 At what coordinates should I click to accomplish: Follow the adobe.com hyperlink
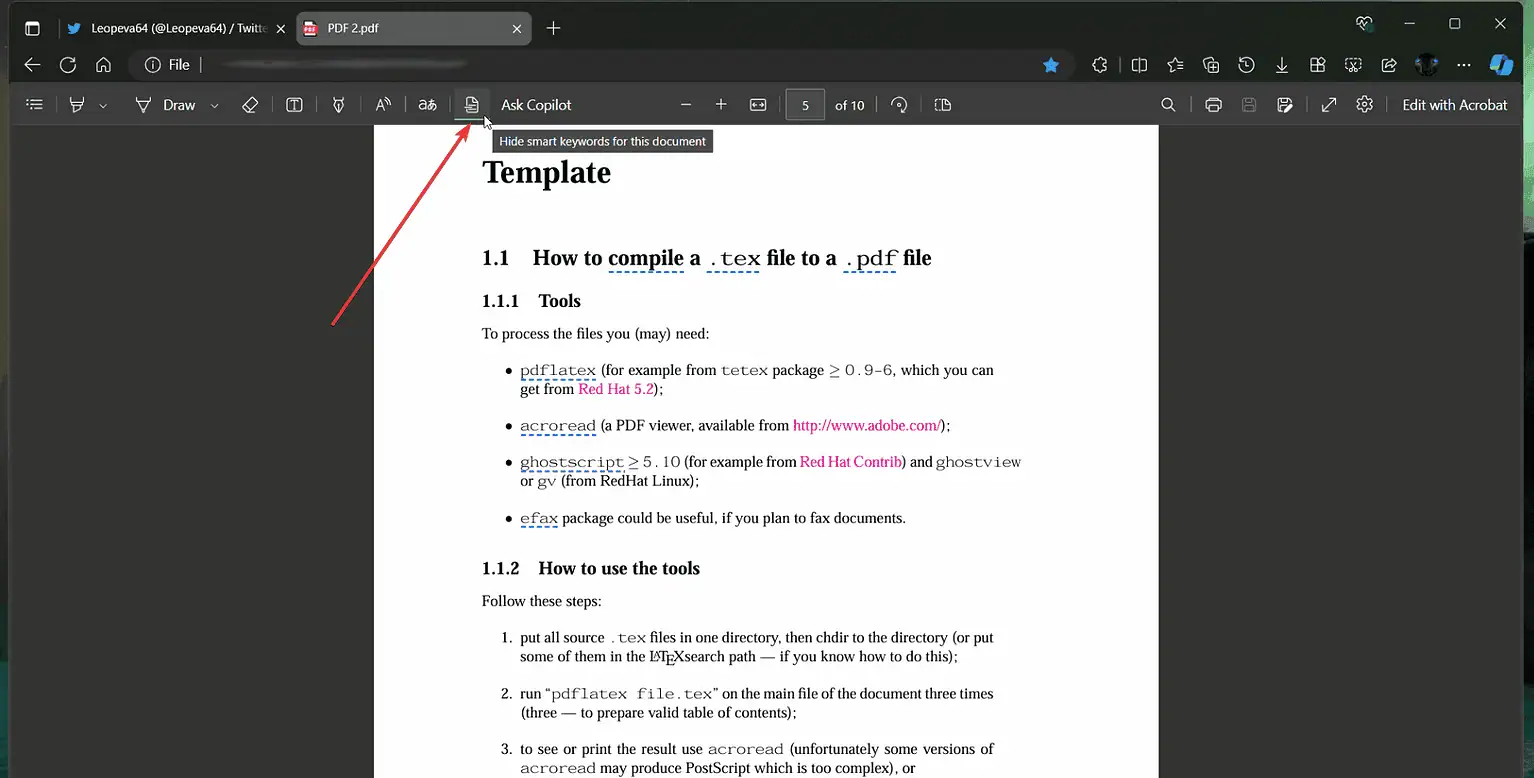click(x=866, y=425)
